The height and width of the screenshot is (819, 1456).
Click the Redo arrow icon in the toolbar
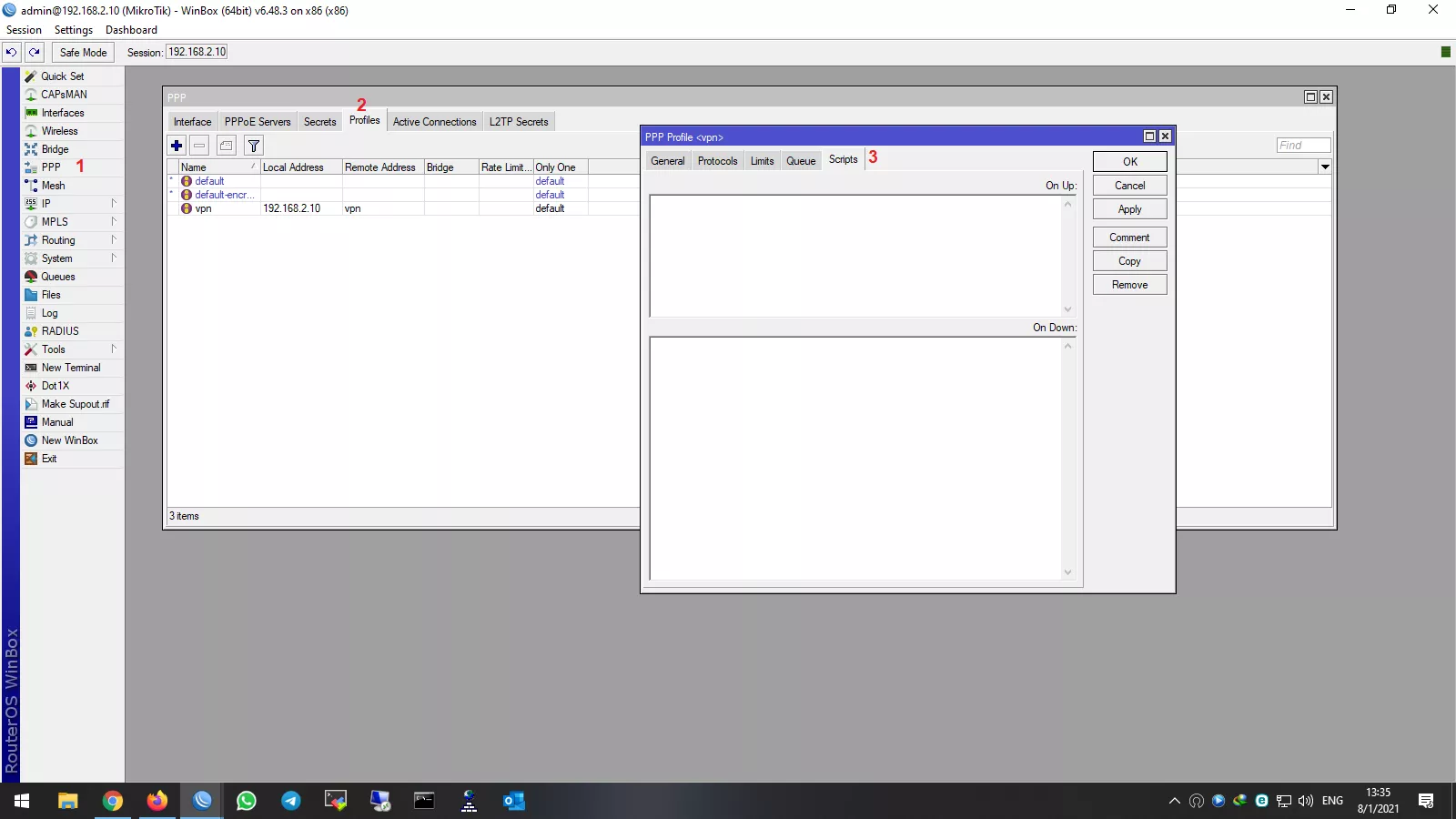coord(35,52)
